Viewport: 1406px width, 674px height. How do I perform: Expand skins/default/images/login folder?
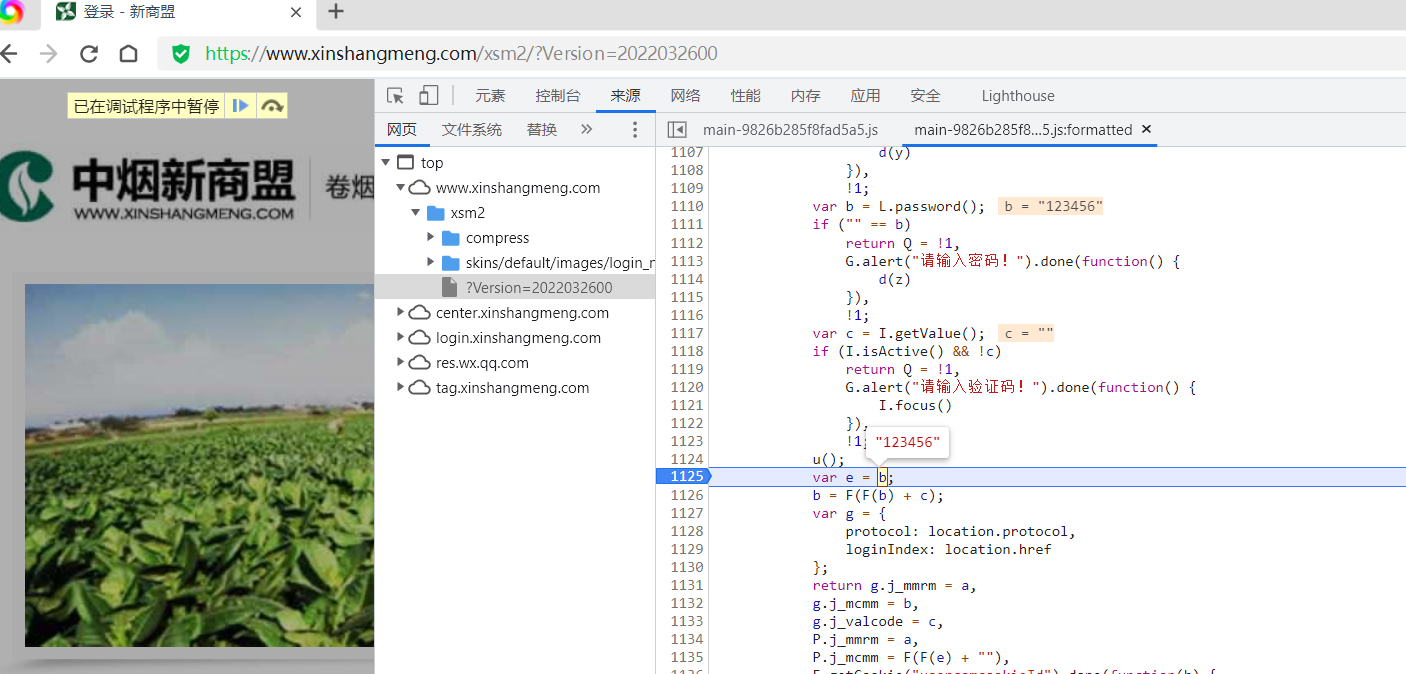point(431,263)
